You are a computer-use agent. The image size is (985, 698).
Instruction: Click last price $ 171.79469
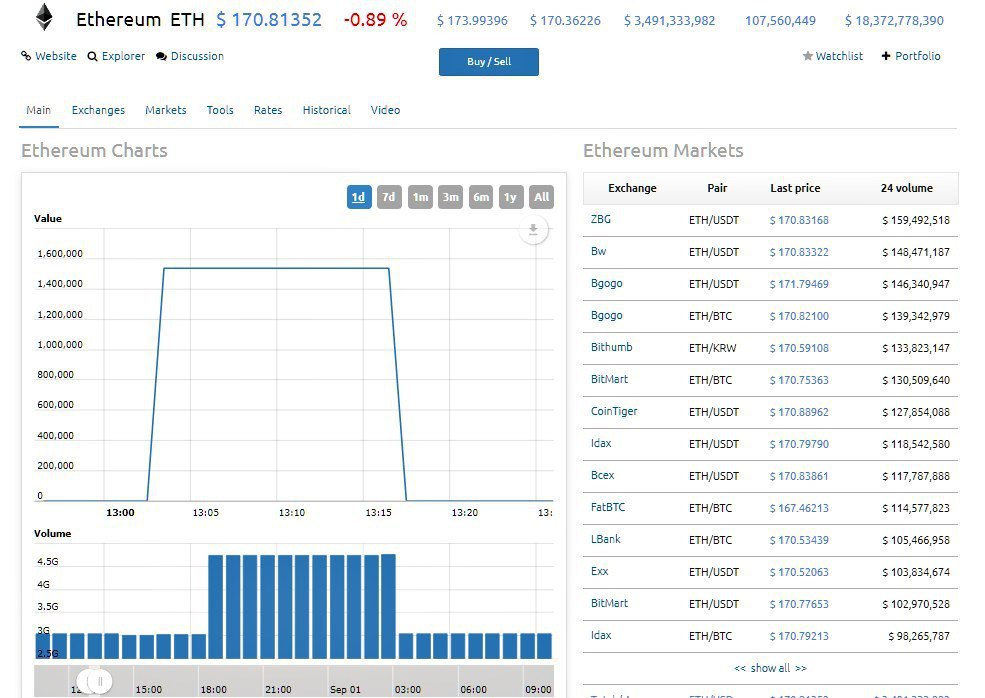point(799,285)
